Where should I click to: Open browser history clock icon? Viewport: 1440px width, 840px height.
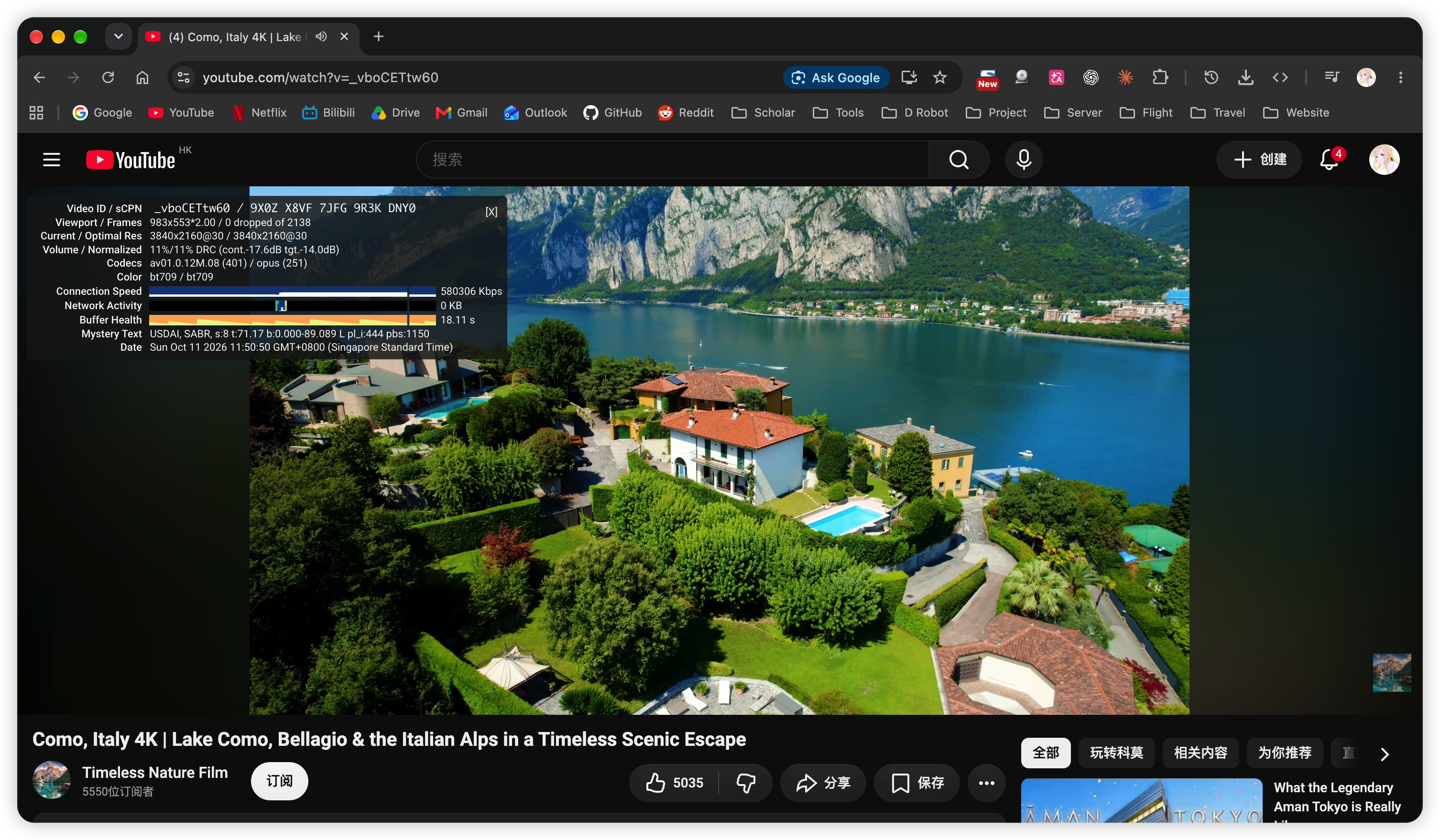pos(1211,77)
